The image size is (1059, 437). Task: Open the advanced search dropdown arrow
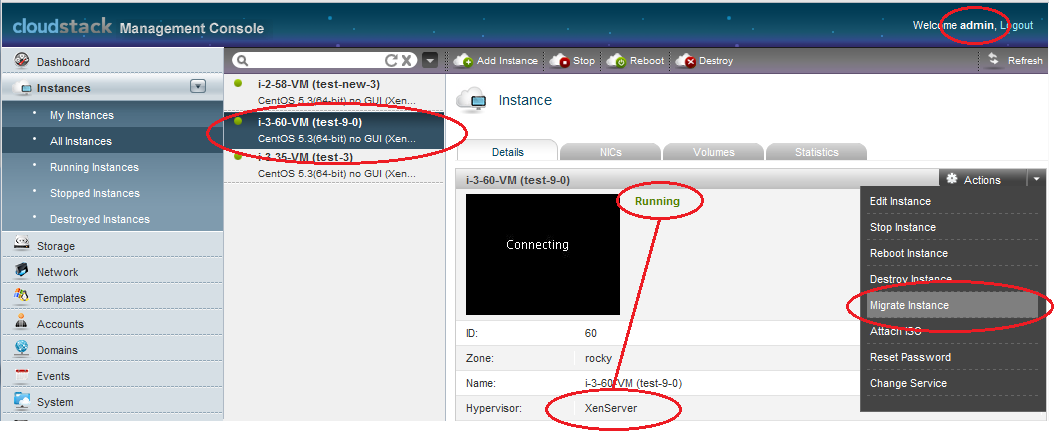pyautogui.click(x=430, y=61)
